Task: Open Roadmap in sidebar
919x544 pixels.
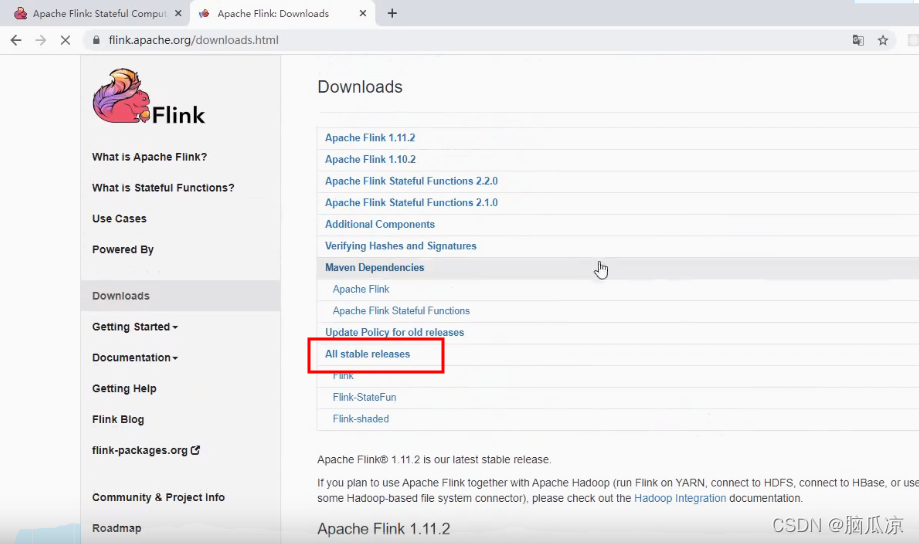Action: click(x=117, y=528)
